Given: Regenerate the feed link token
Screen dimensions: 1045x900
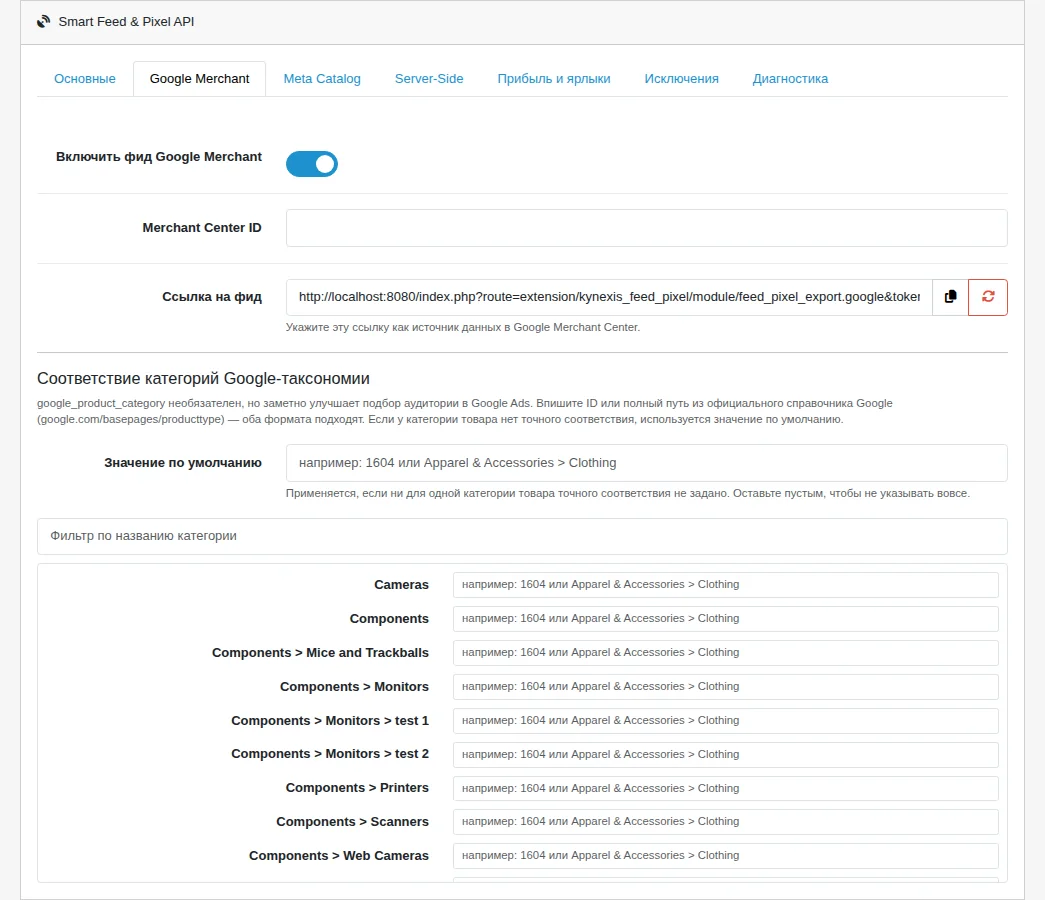Looking at the screenshot, I should click(x=988, y=297).
